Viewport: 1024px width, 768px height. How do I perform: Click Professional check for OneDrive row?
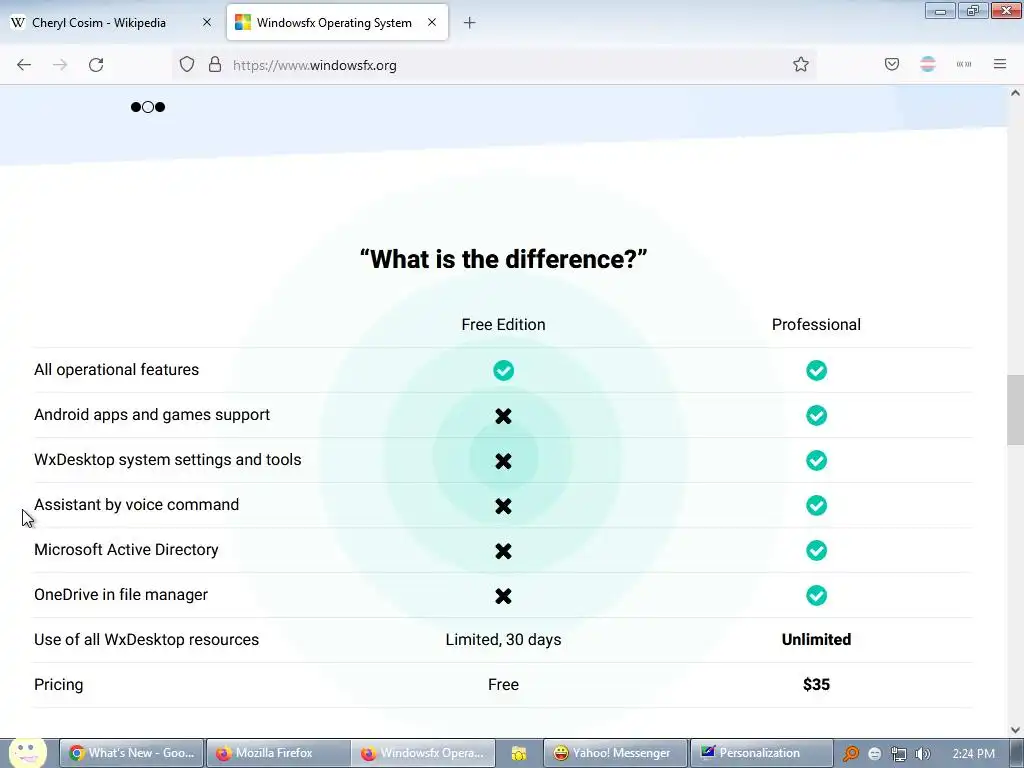point(816,596)
